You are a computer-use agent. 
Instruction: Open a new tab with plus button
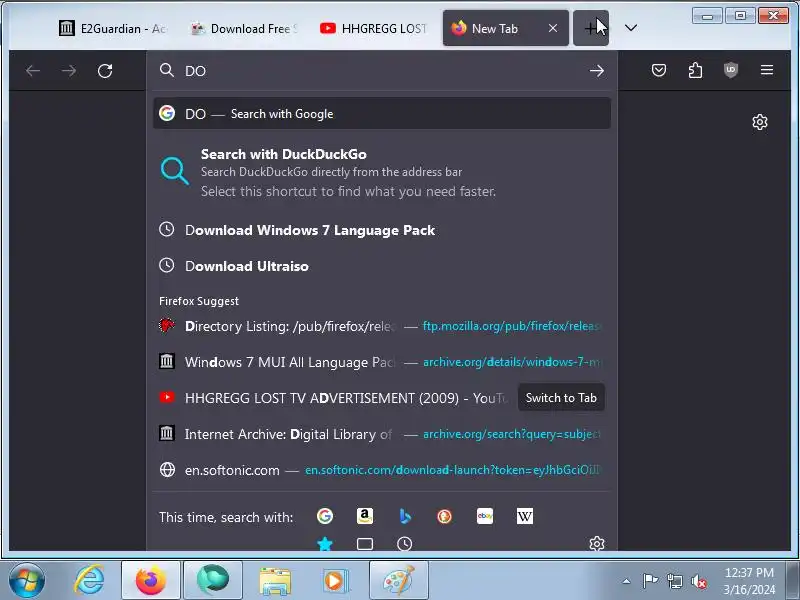pos(591,28)
